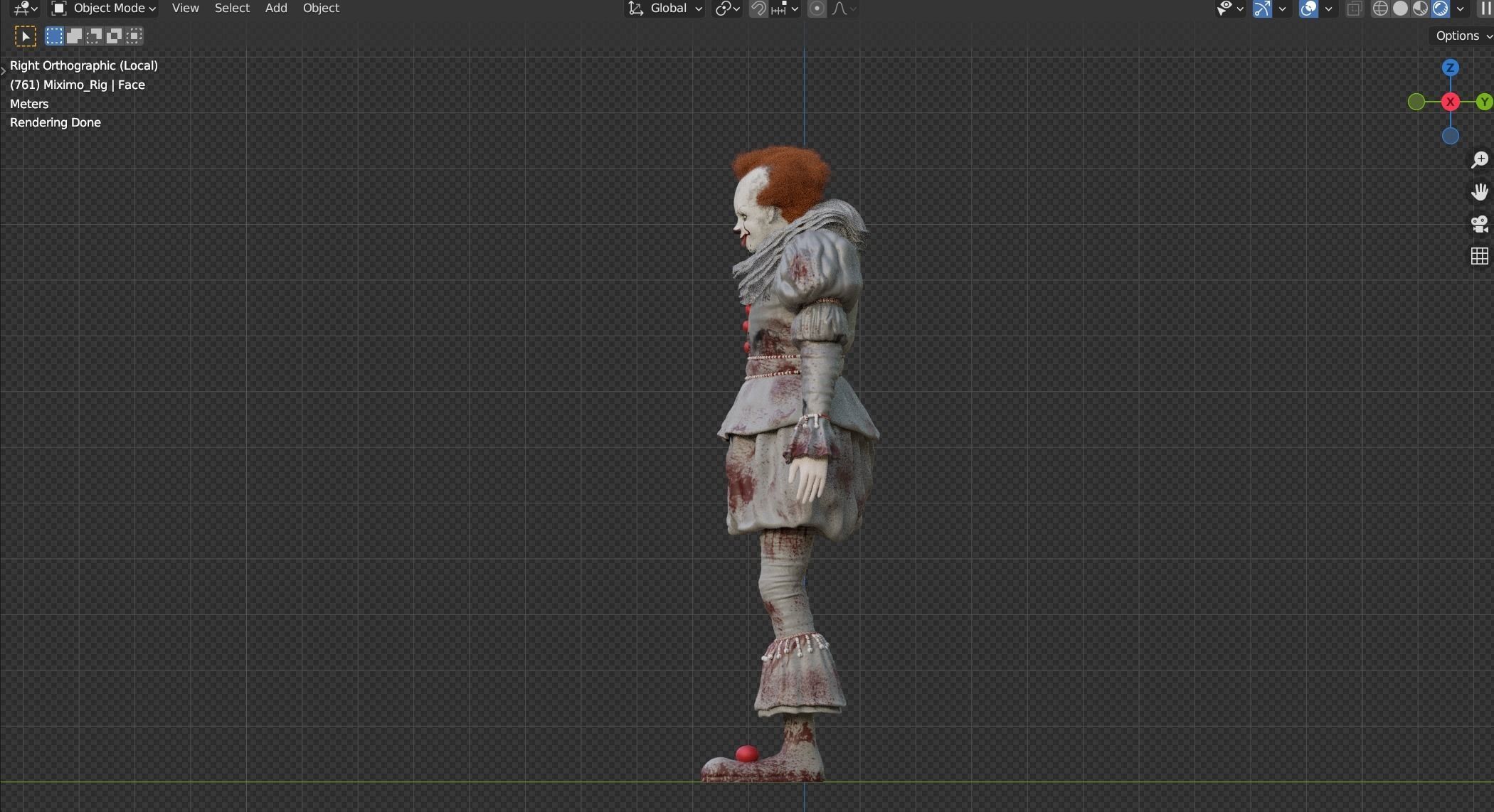The width and height of the screenshot is (1494, 812).
Task: Open the editor type selector
Action: pyautogui.click(x=26, y=9)
